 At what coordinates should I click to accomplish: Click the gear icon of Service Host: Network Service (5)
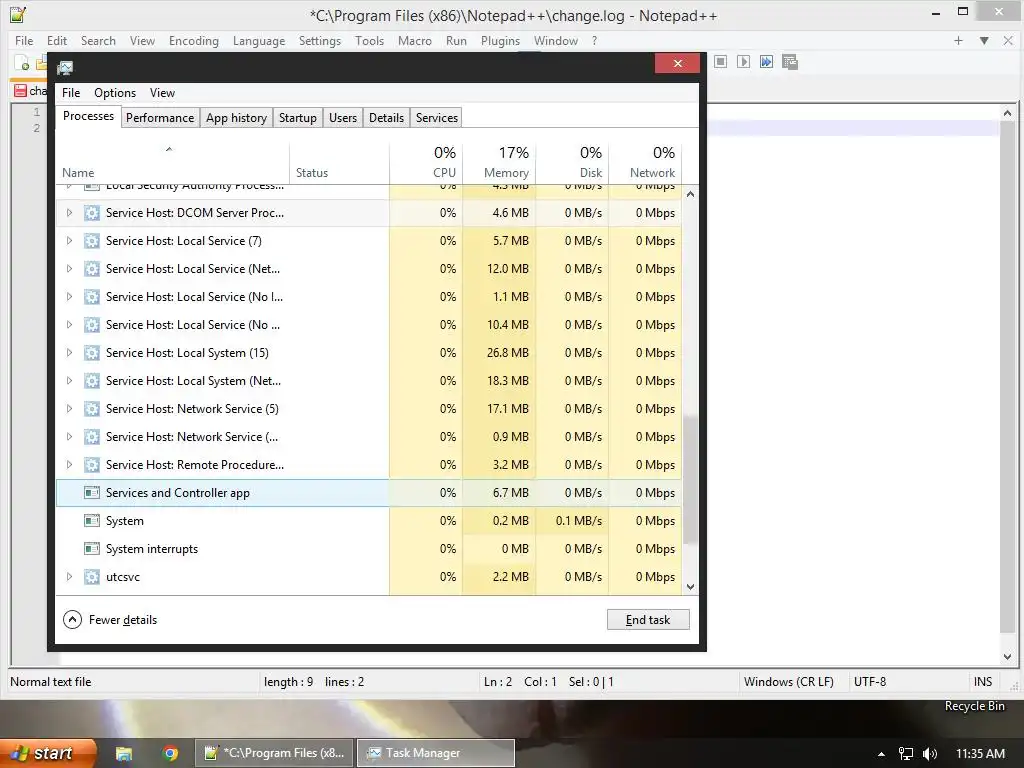[x=92, y=409]
